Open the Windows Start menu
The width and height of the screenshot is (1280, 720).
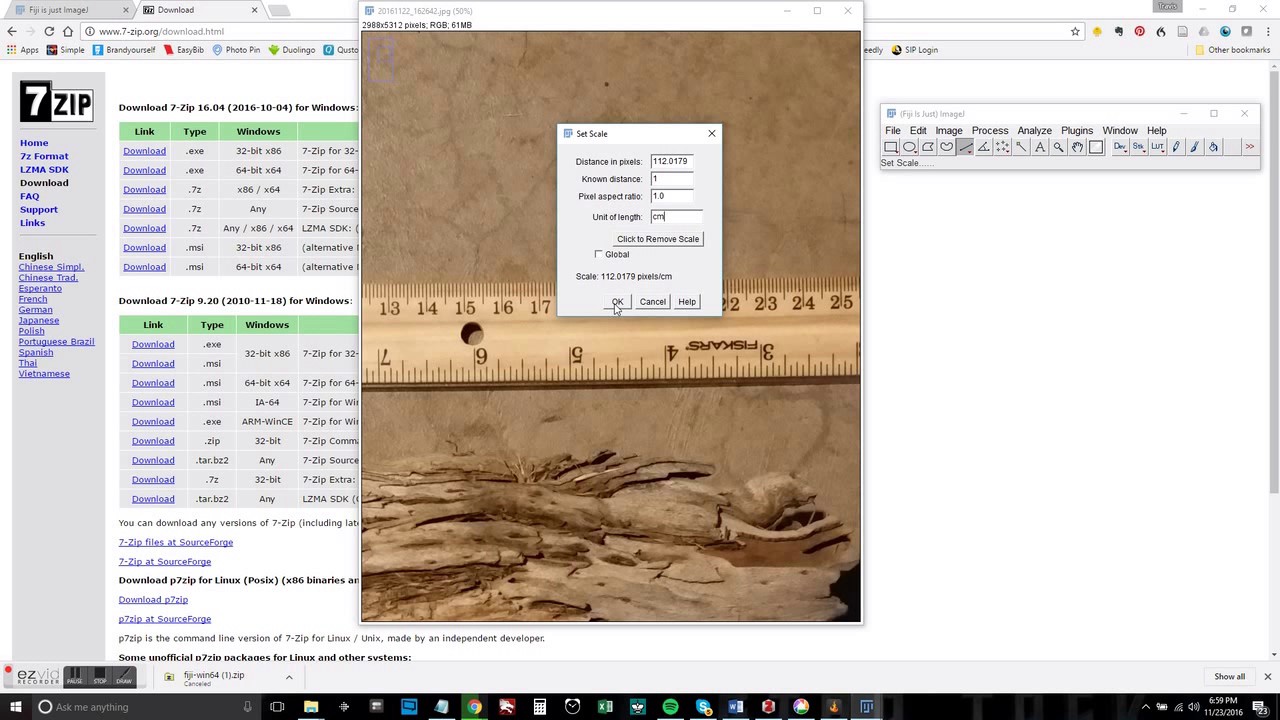[x=15, y=707]
